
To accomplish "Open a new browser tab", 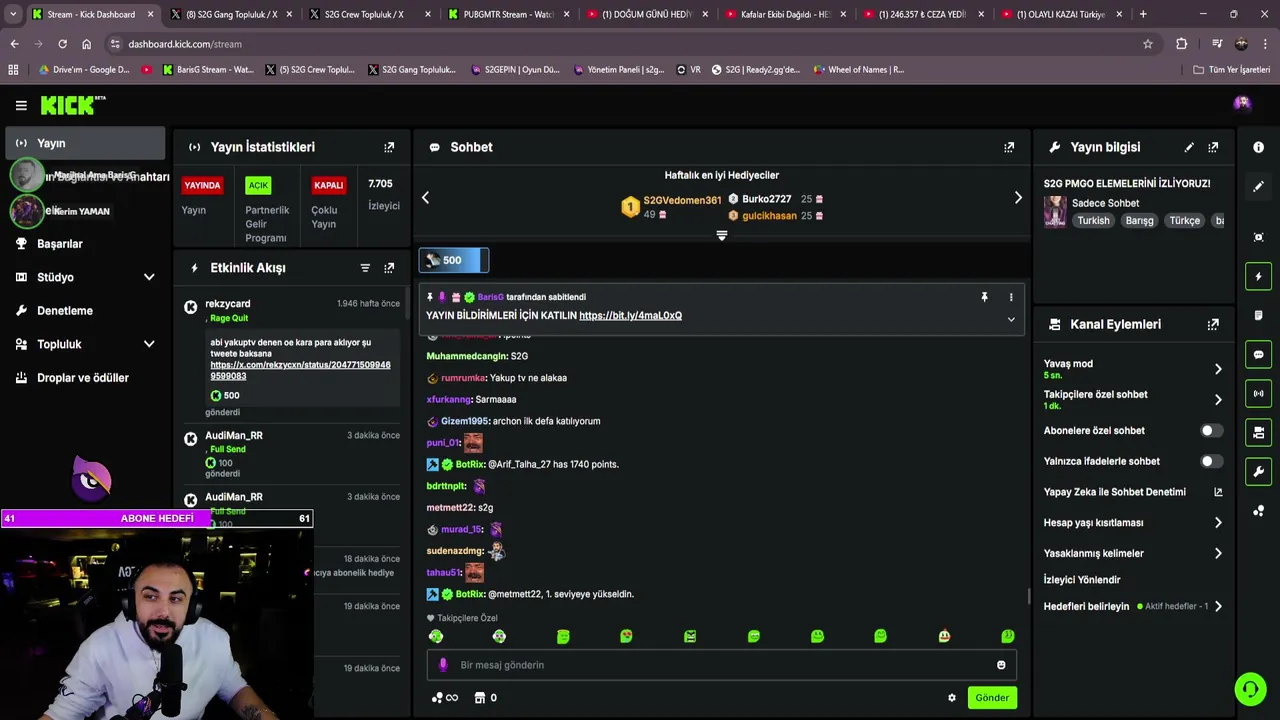I will point(1143,14).
